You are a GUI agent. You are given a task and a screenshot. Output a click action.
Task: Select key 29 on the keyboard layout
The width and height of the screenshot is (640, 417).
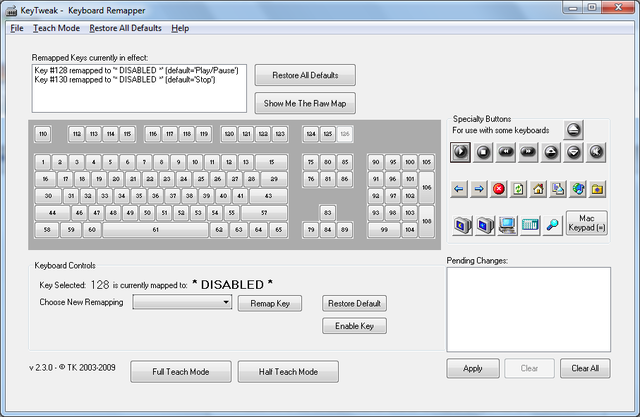[274, 179]
